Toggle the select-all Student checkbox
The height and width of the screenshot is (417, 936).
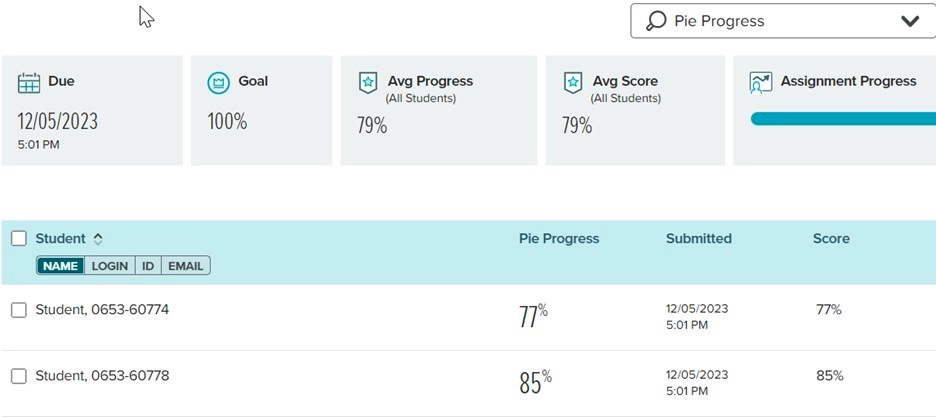[x=19, y=239]
